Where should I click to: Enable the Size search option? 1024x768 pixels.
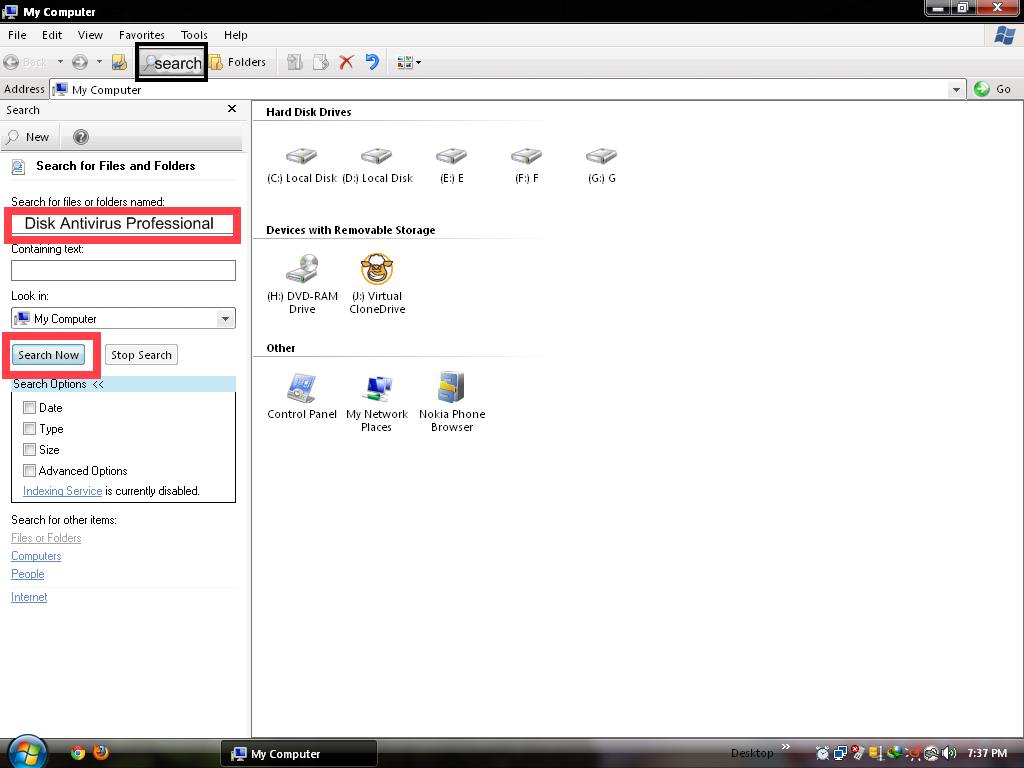[29, 449]
